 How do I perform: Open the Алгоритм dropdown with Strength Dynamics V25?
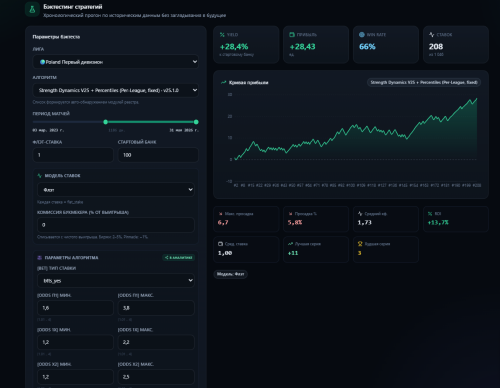click(116, 90)
